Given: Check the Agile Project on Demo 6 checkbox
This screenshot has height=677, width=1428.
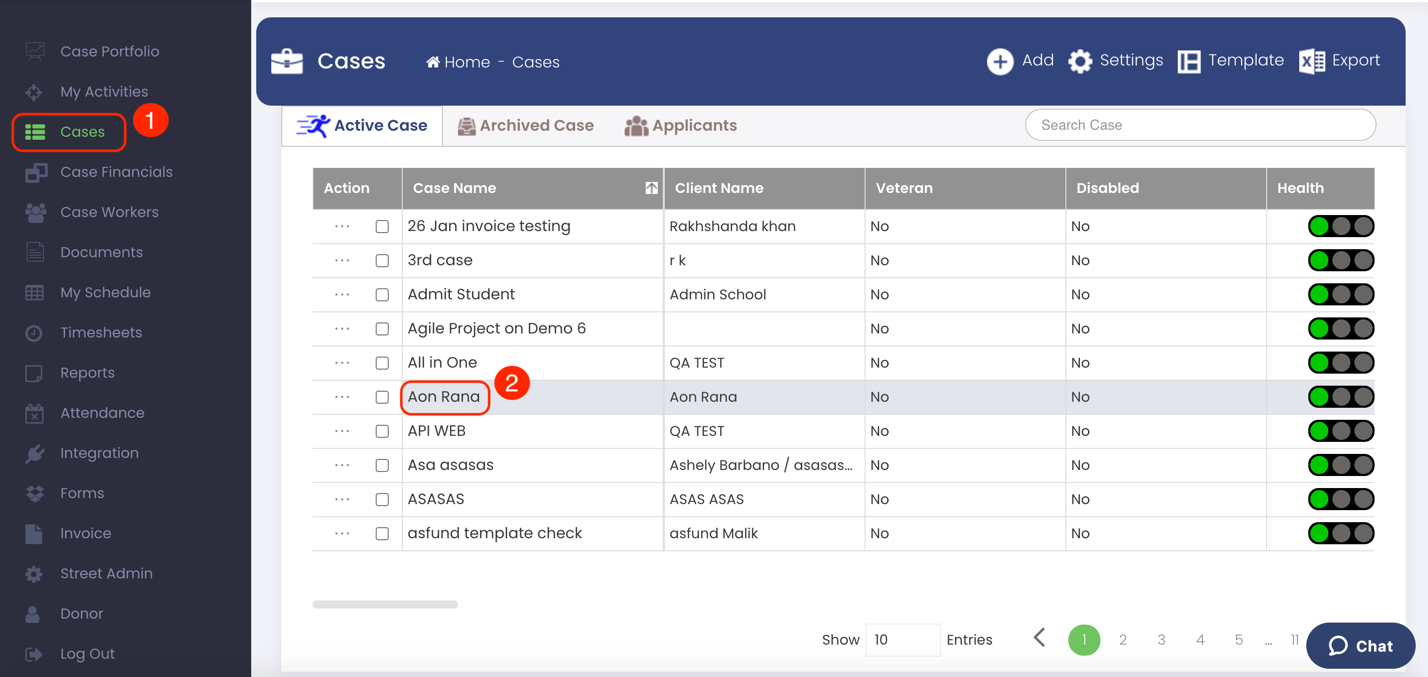Looking at the screenshot, I should pos(382,329).
